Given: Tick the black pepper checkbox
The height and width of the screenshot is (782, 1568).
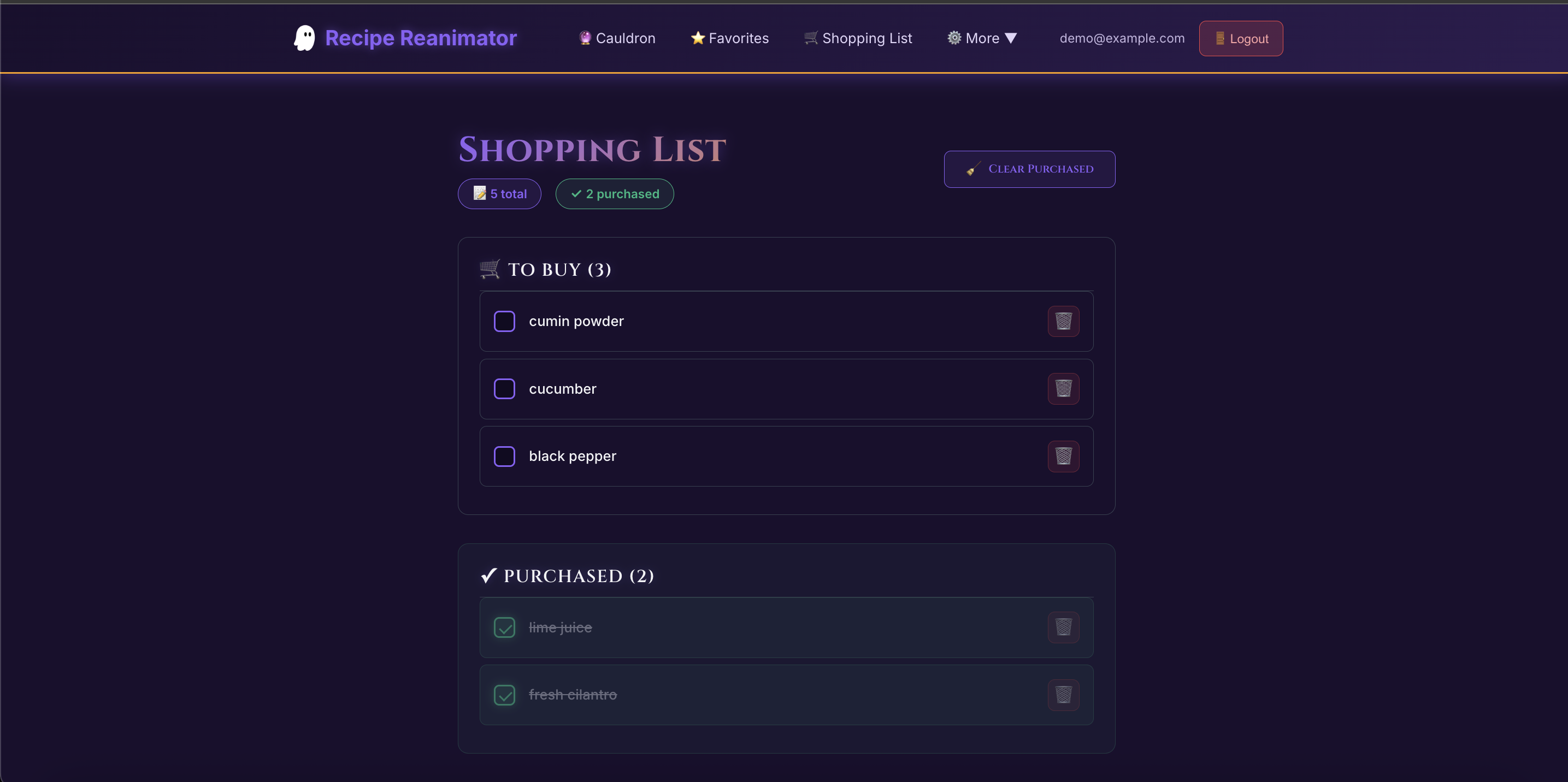Looking at the screenshot, I should click(504, 456).
